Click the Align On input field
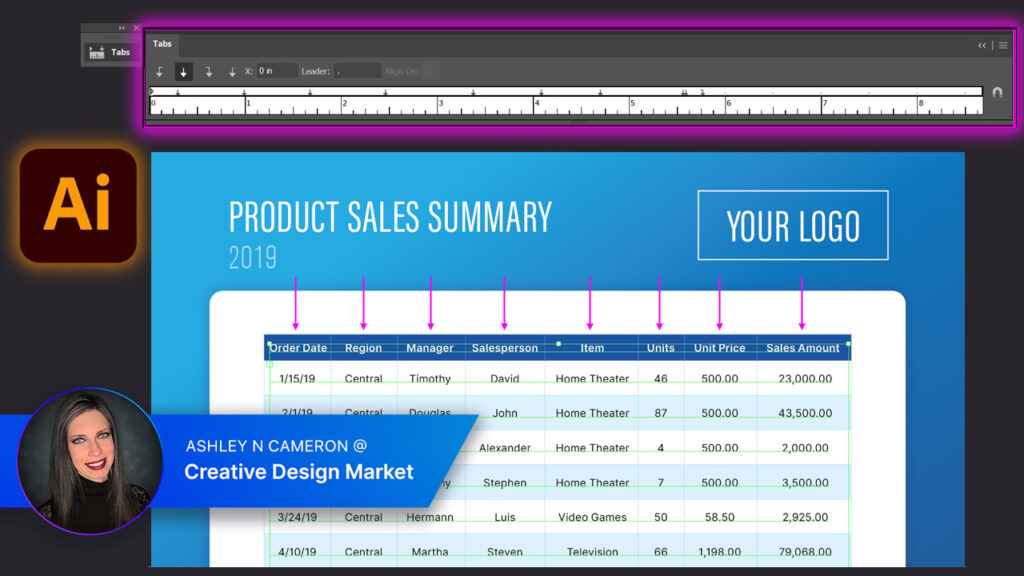The image size is (1024, 576). (x=430, y=71)
